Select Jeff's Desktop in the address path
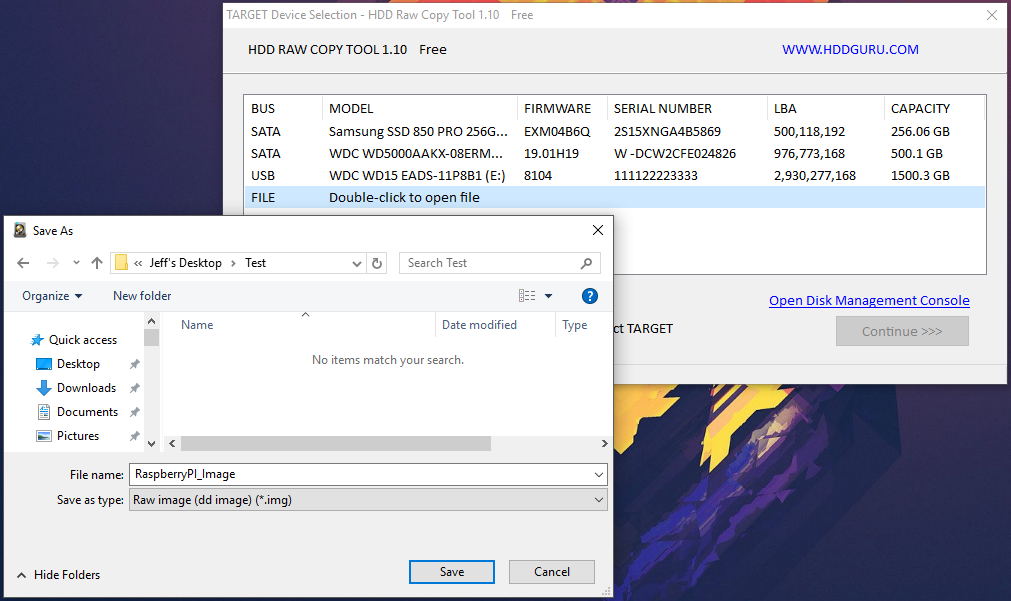This screenshot has height=601, width=1011. click(x=186, y=263)
